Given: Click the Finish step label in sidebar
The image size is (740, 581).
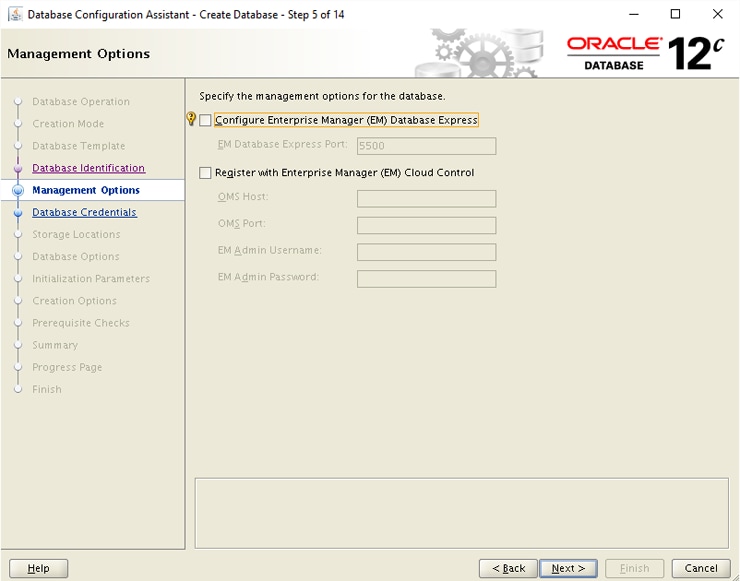Looking at the screenshot, I should [47, 389].
